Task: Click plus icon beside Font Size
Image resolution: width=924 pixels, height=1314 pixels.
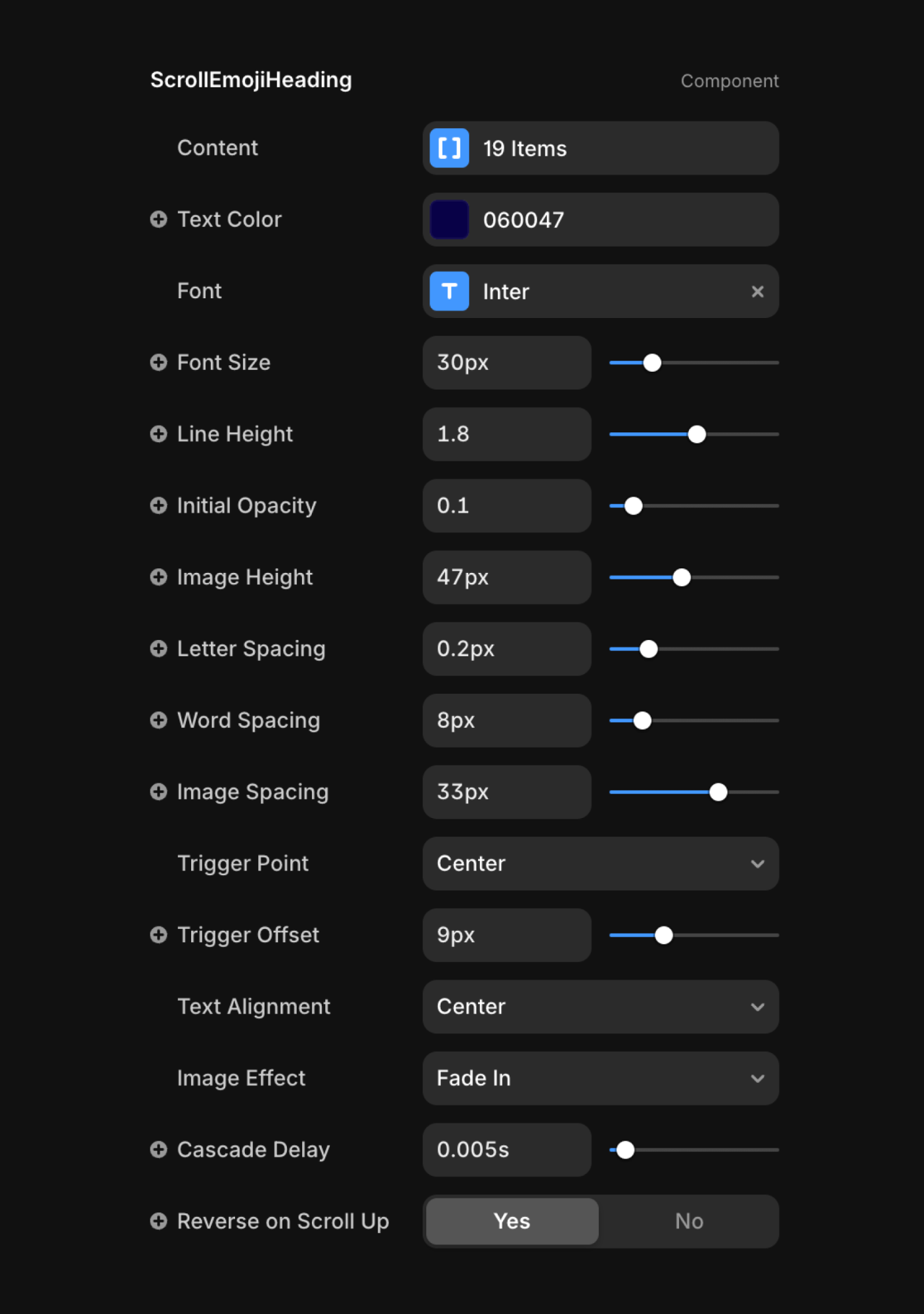Action: (x=158, y=363)
